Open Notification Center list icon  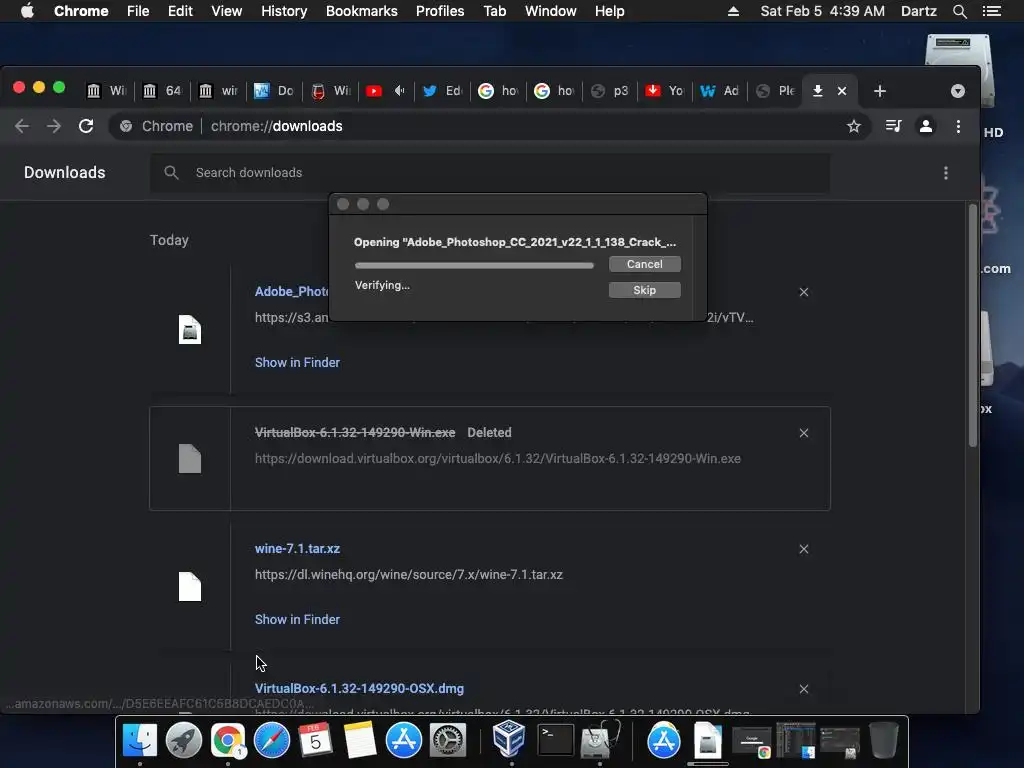(x=991, y=11)
